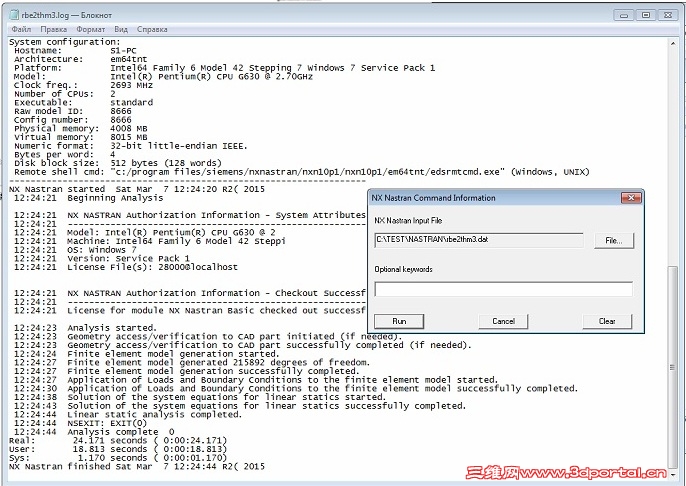The width and height of the screenshot is (686, 486).
Task: Click the 'Executable: standard' line
Action: coord(83,103)
